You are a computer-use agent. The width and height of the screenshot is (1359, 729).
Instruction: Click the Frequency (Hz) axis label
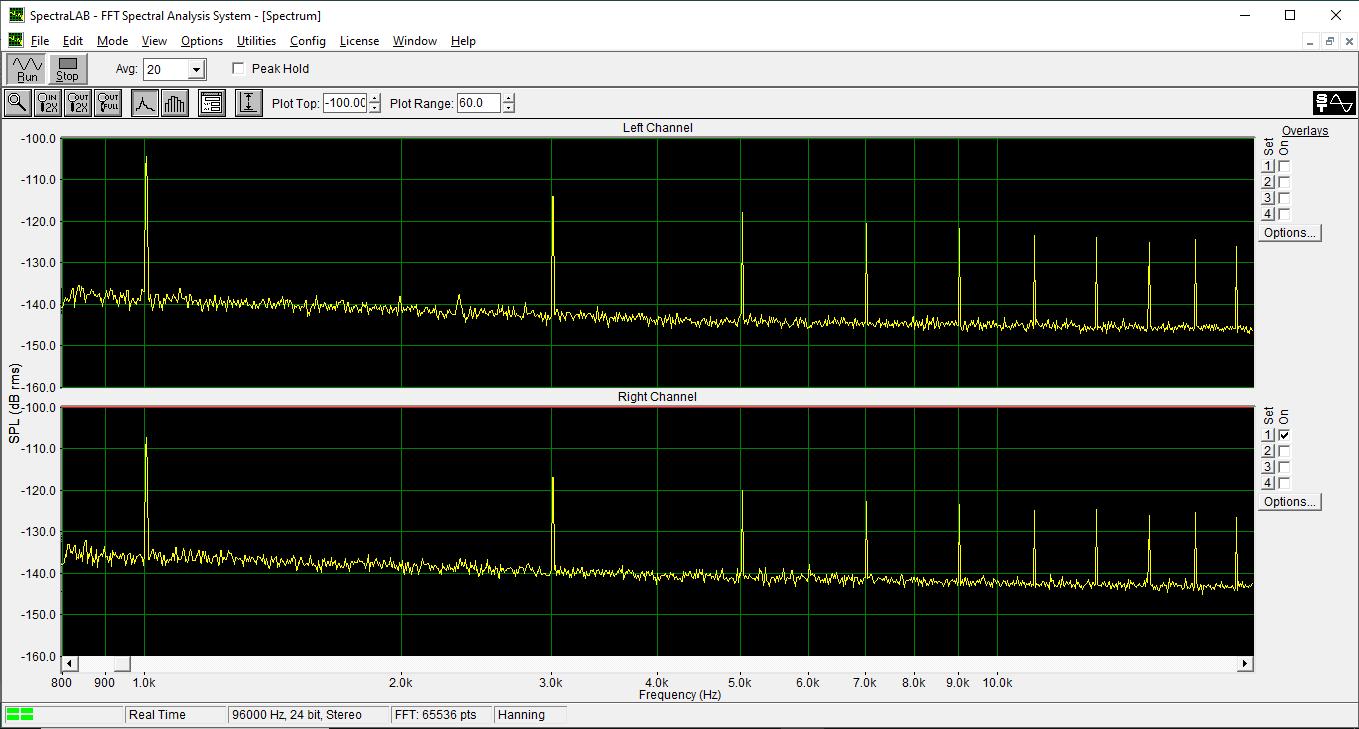[680, 695]
